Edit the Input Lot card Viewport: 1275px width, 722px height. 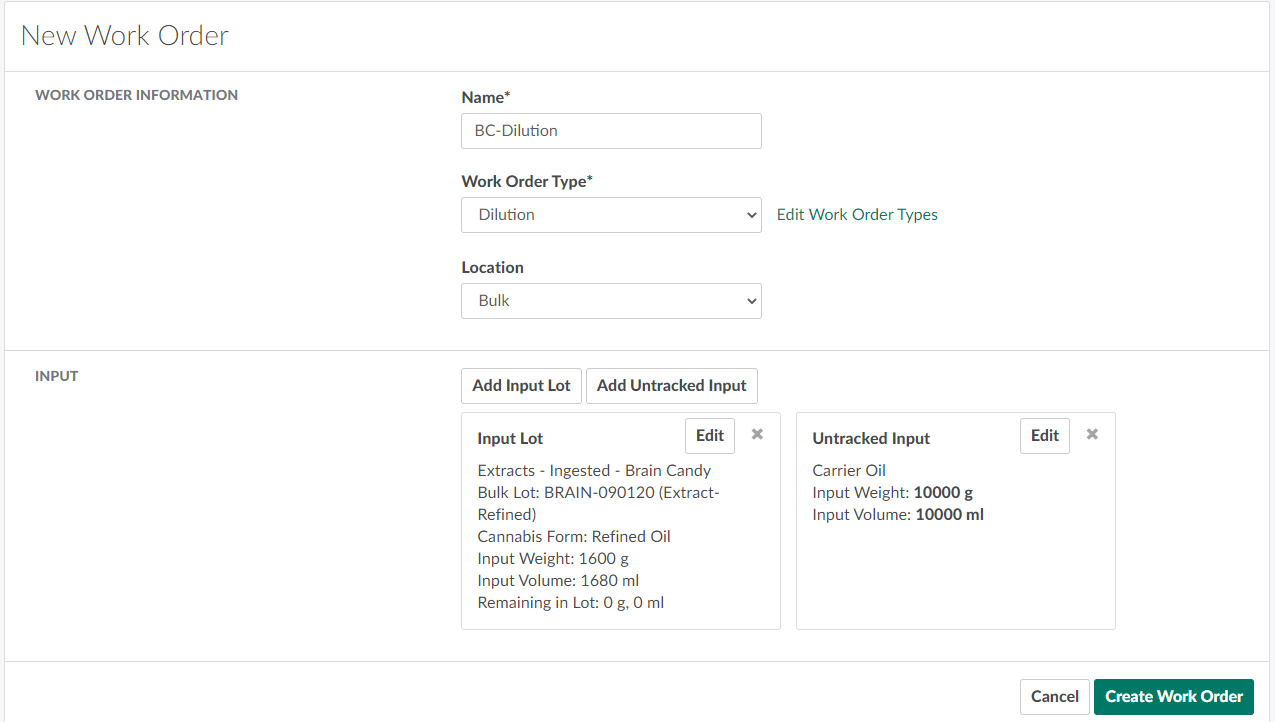[709, 436]
